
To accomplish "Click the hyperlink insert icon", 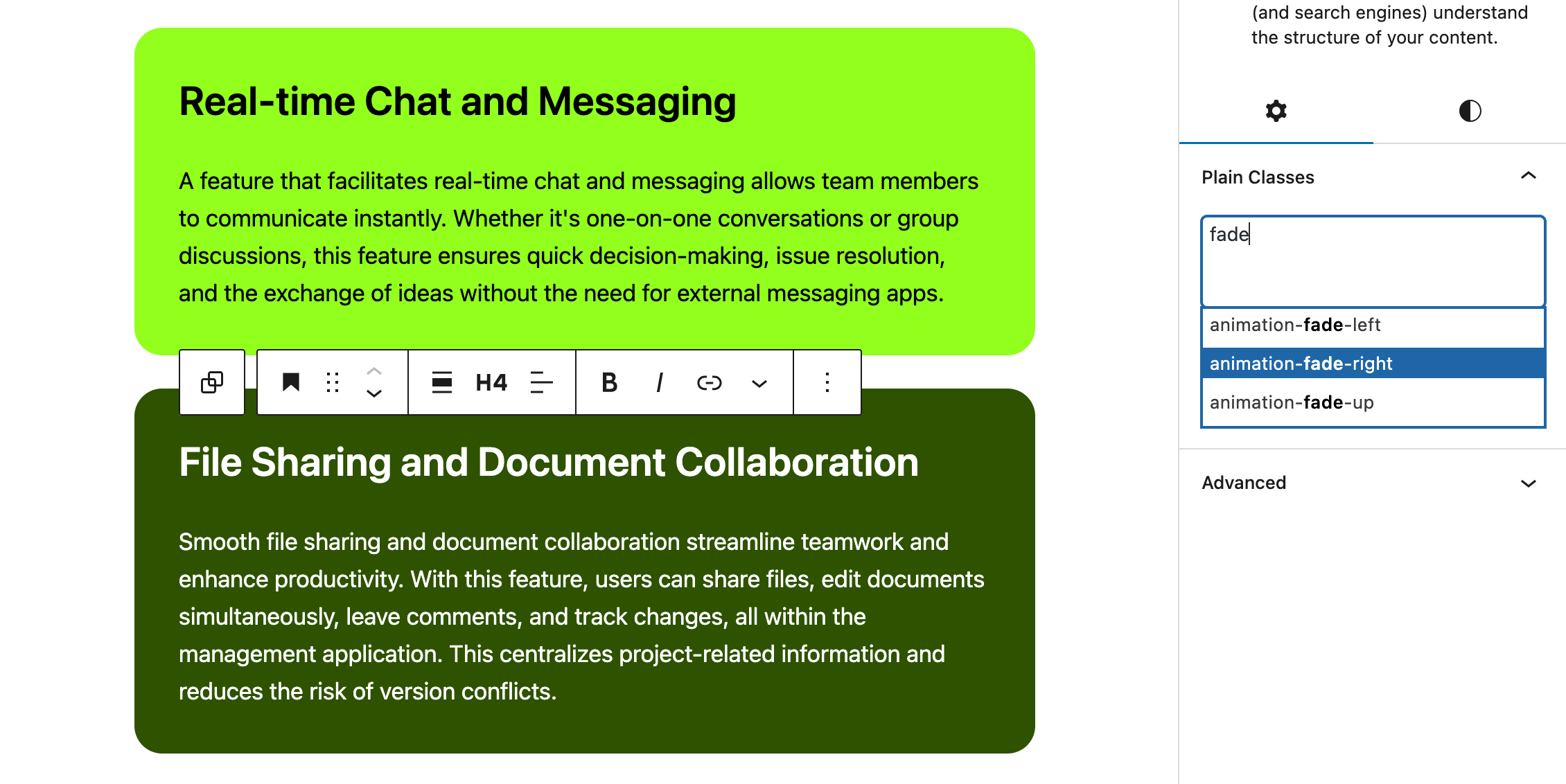I will pos(710,383).
